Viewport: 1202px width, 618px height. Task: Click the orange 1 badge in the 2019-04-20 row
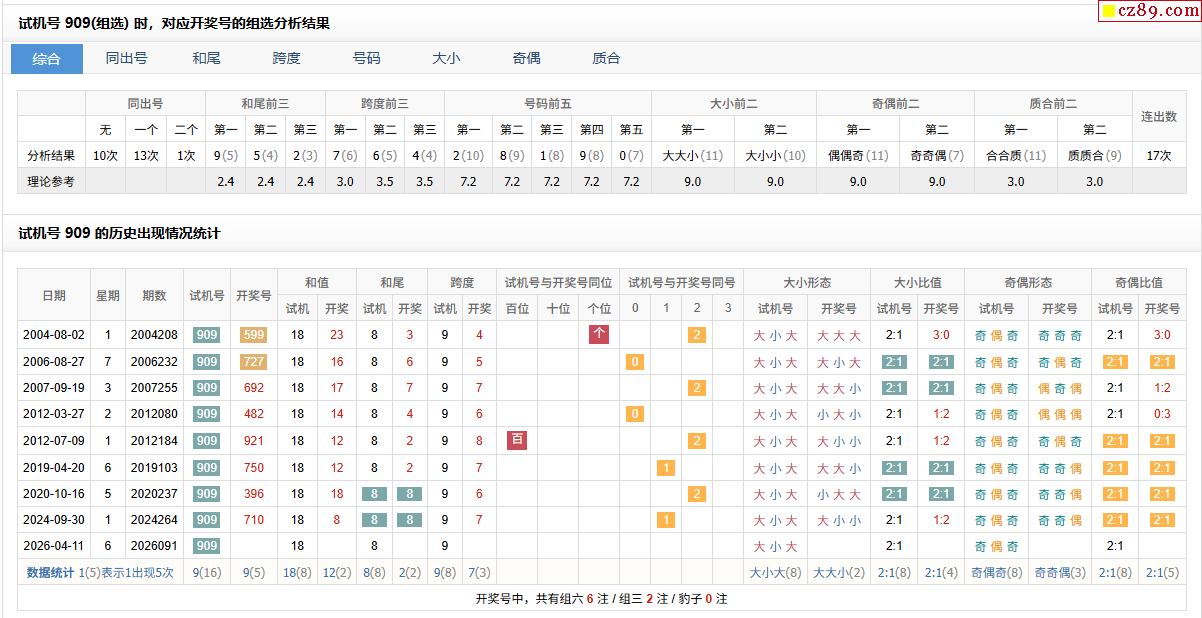(x=666, y=467)
